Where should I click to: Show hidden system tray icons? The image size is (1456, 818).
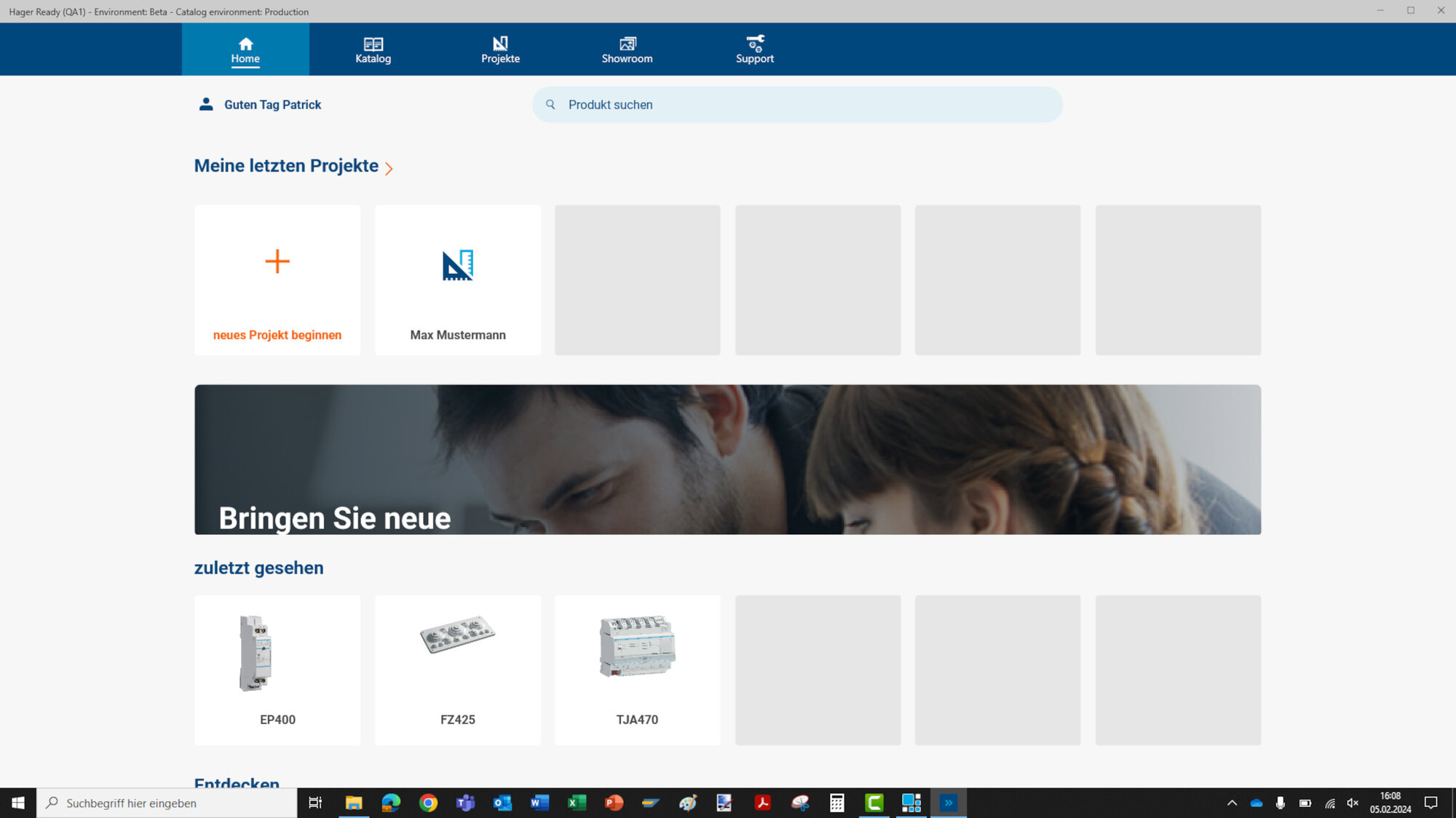pyautogui.click(x=1232, y=803)
